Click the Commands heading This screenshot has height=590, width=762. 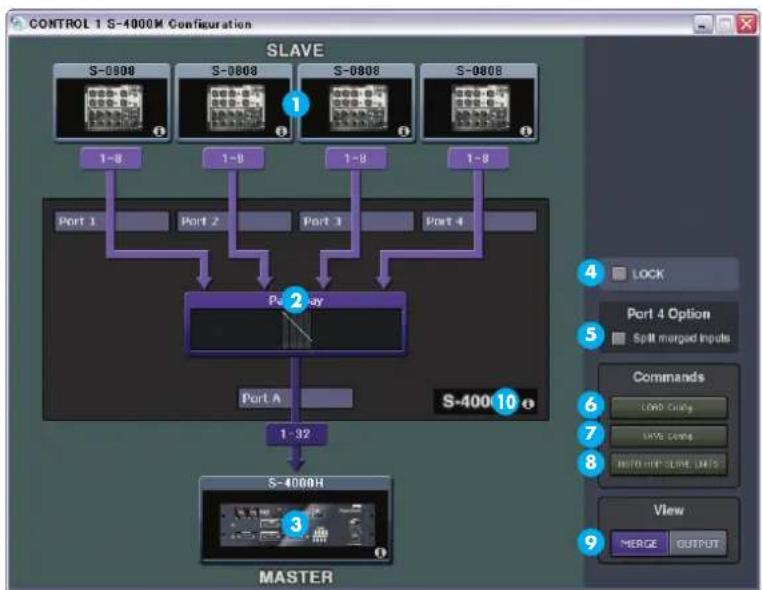pyautogui.click(x=669, y=377)
